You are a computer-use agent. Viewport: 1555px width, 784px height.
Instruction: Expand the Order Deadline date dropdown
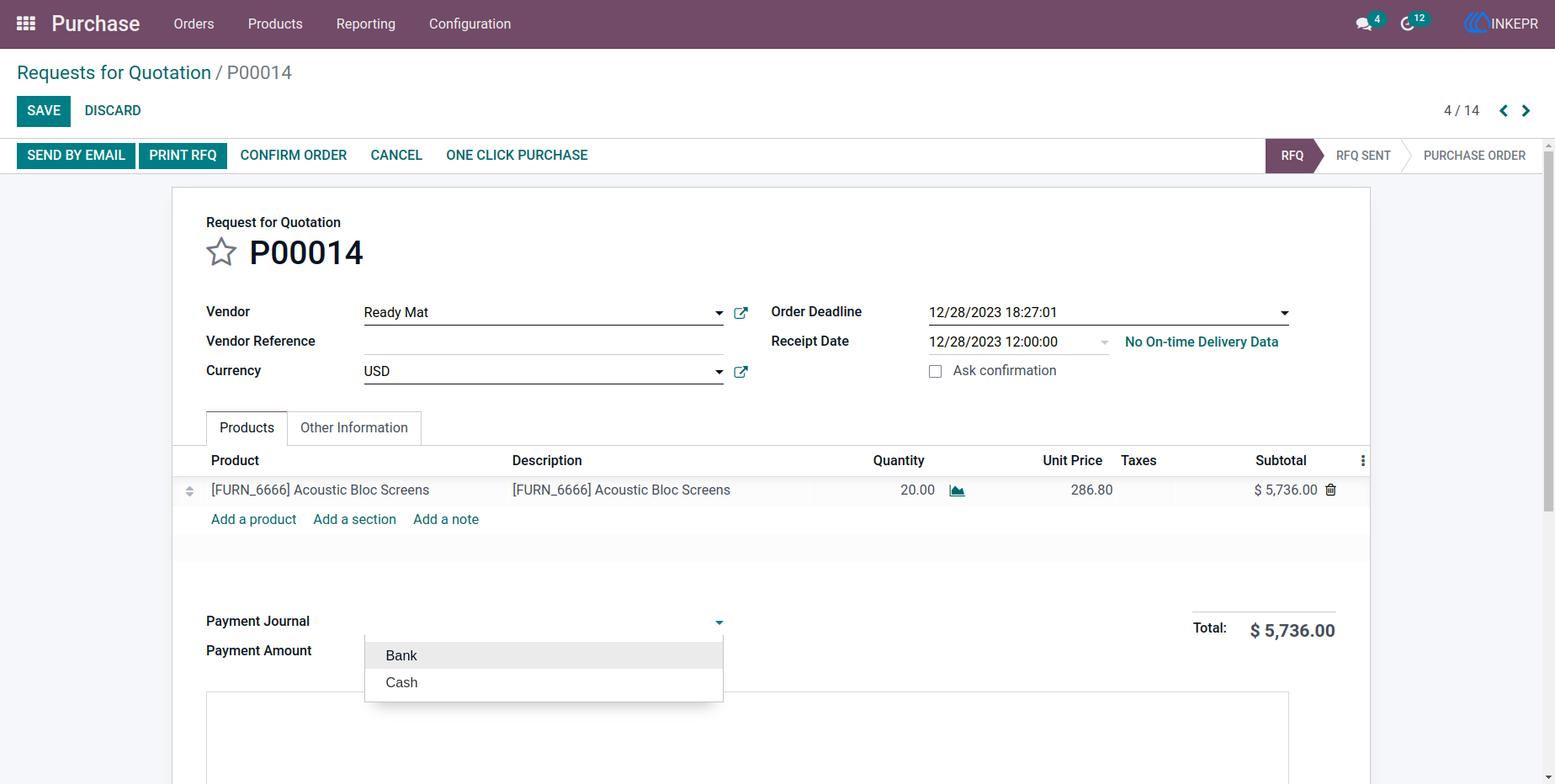[x=1284, y=313]
